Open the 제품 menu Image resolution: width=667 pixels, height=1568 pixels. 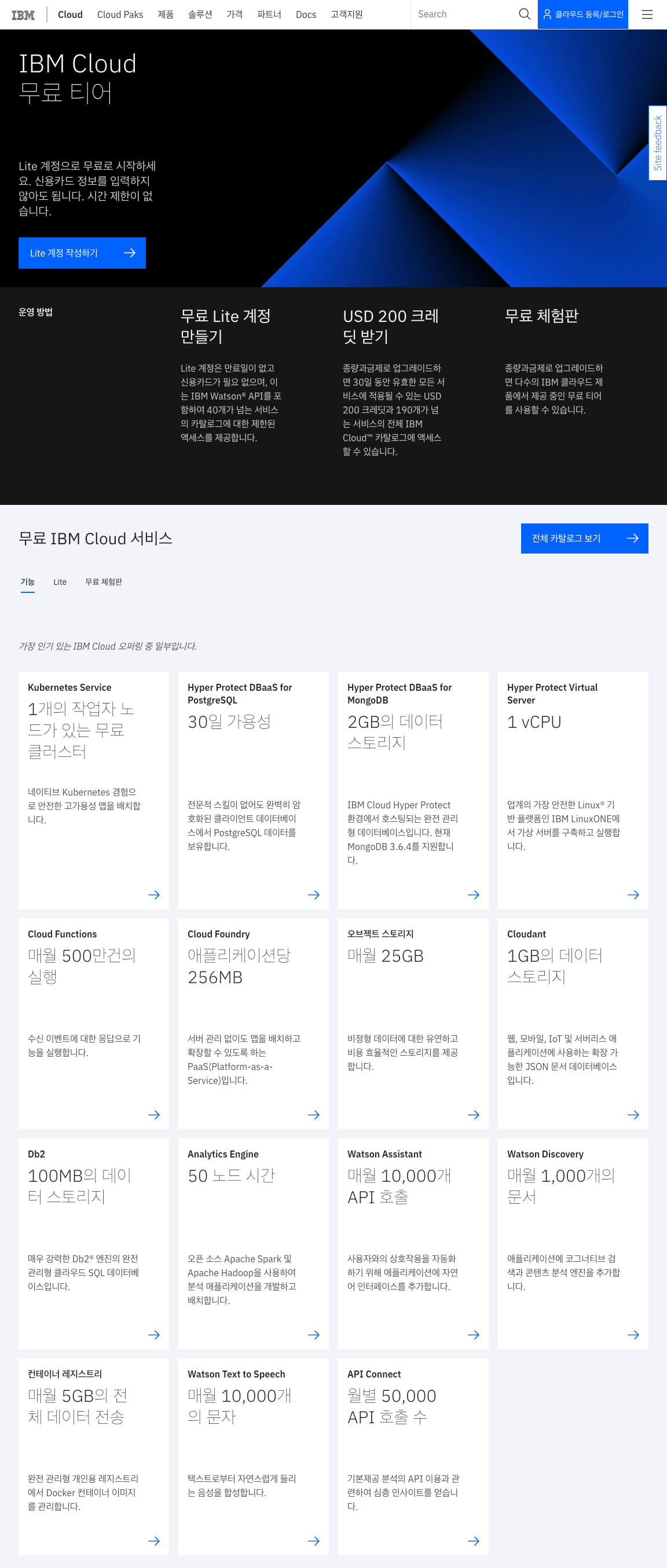(x=166, y=14)
